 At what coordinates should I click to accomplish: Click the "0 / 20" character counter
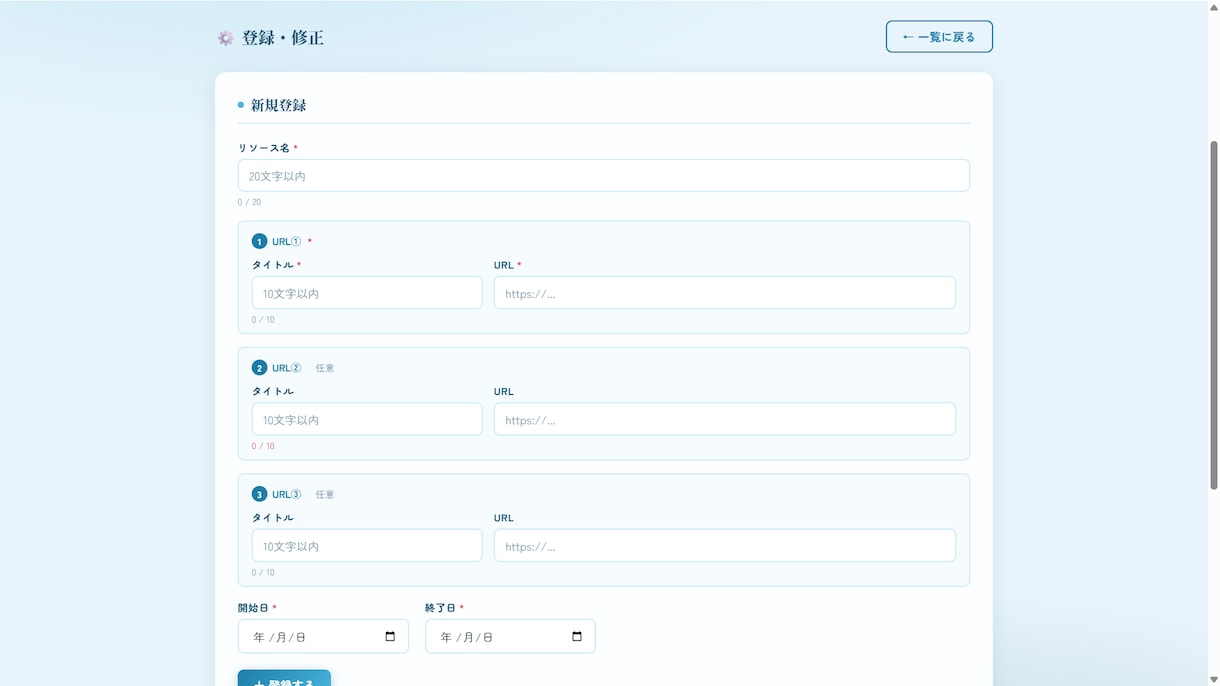249,202
